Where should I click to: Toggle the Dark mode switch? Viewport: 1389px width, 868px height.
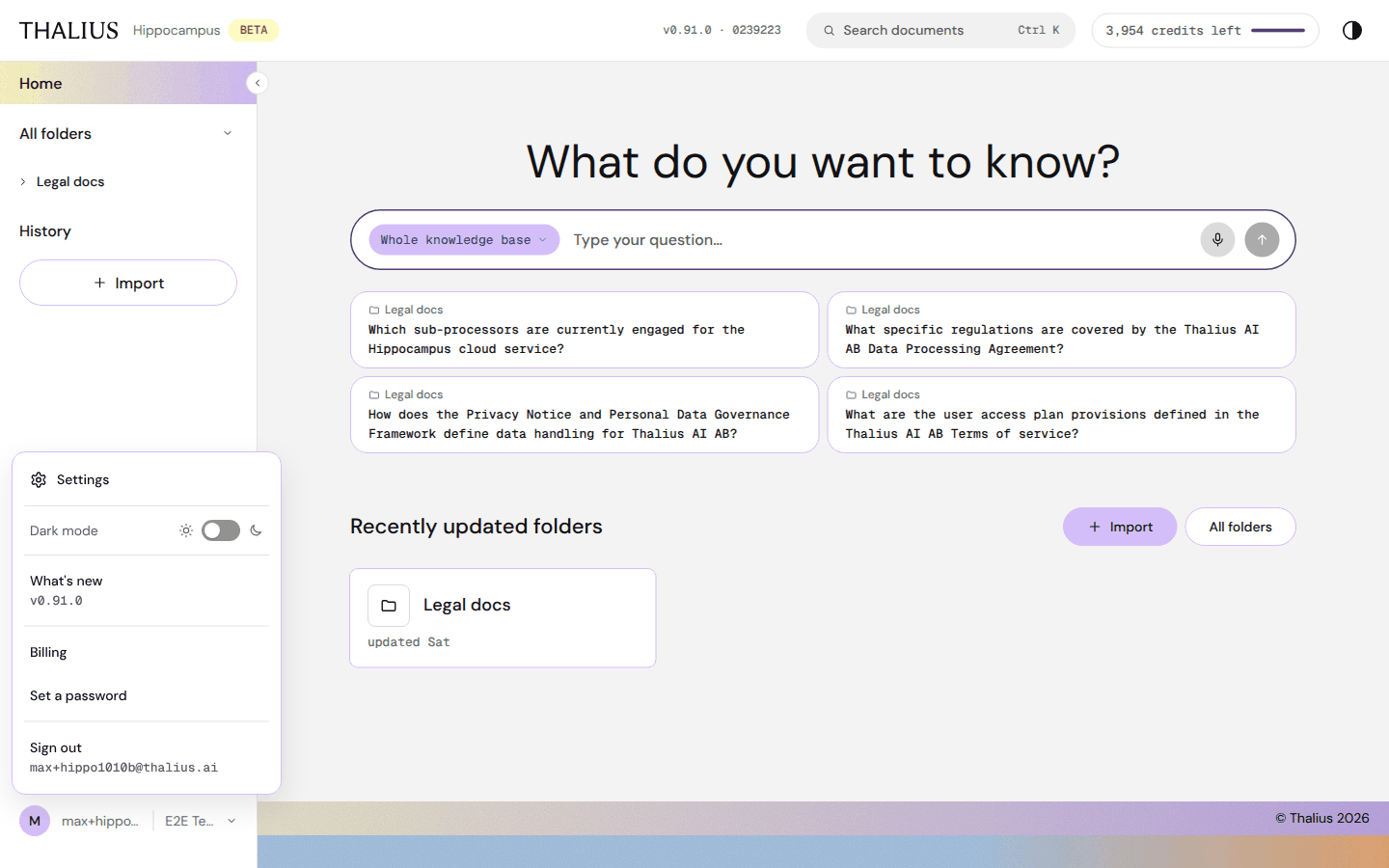pos(221,530)
